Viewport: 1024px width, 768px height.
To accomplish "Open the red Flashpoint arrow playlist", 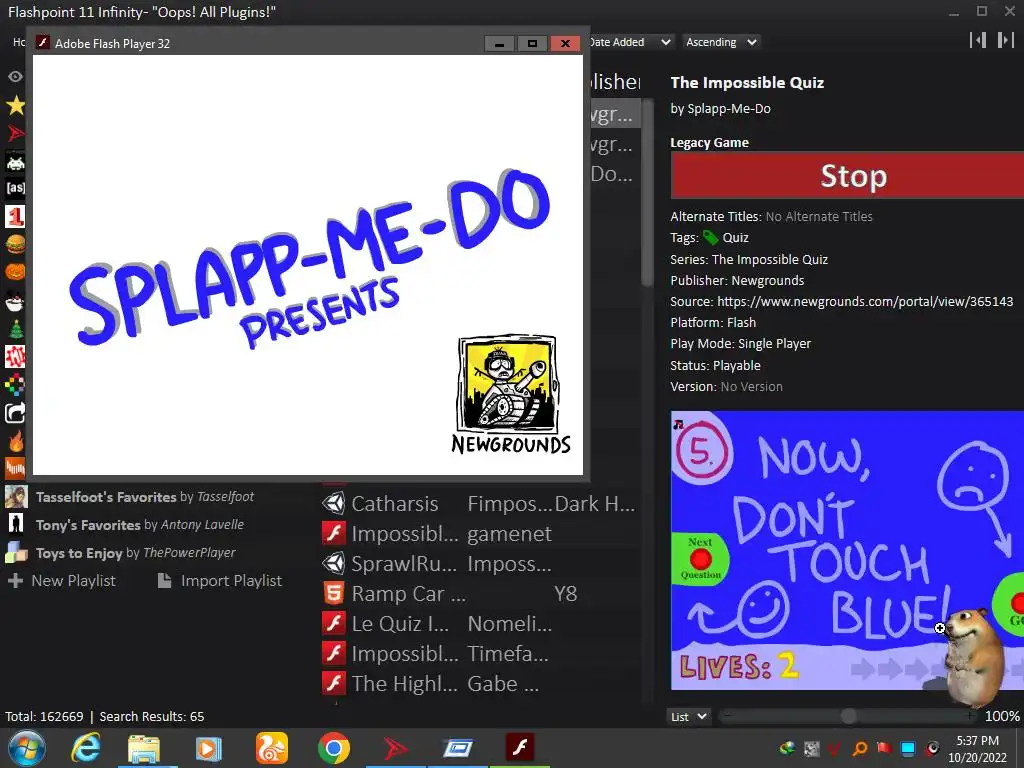I will pos(15,133).
